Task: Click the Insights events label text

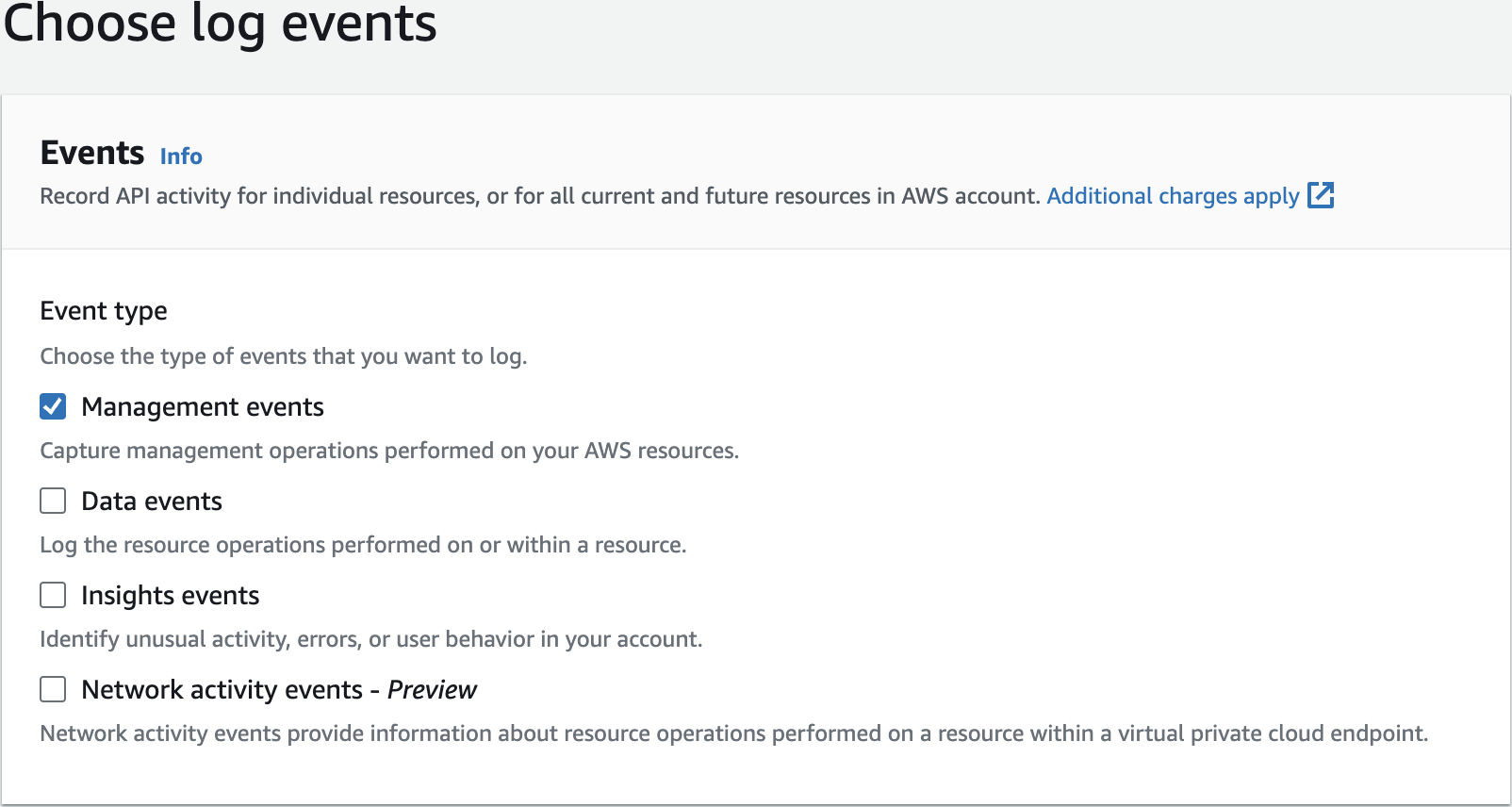Action: [x=170, y=595]
